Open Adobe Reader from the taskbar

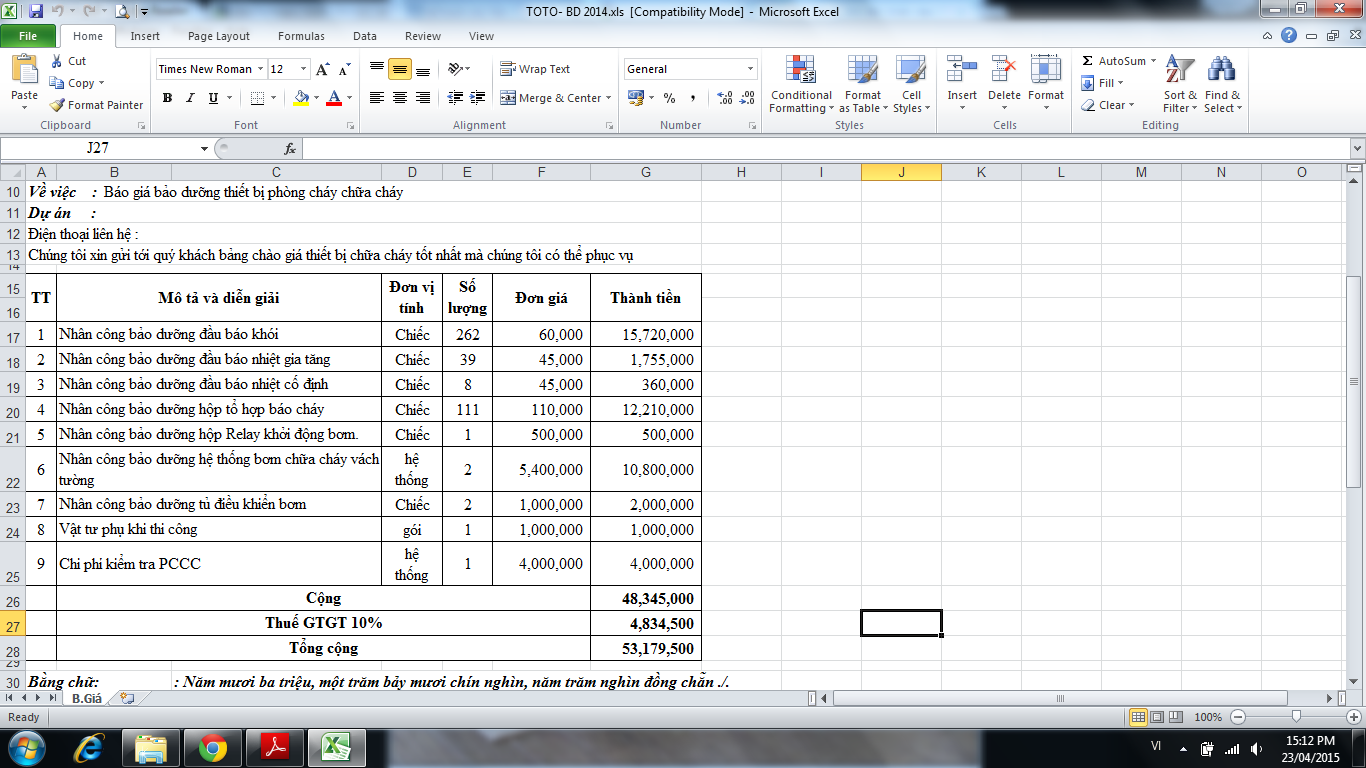[274, 747]
